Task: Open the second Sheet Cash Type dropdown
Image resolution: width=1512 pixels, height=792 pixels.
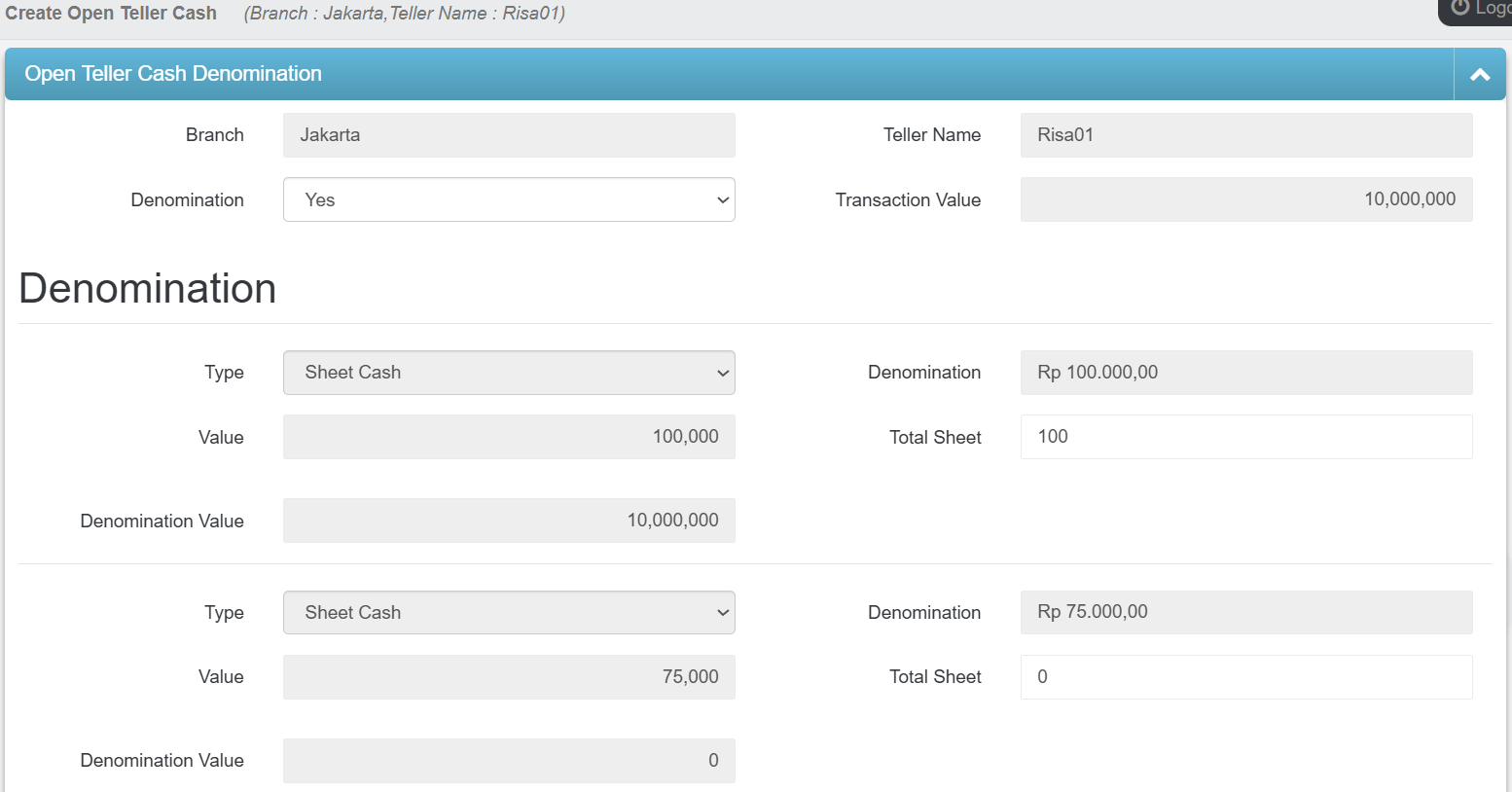Action: (508, 613)
